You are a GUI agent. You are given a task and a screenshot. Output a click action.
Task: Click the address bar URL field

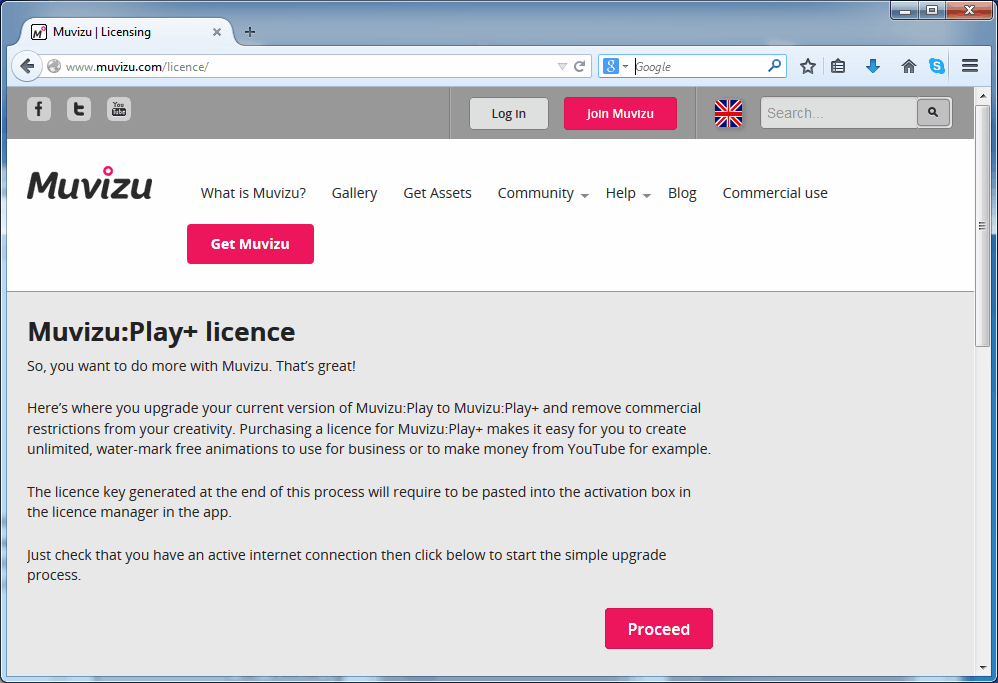point(308,66)
